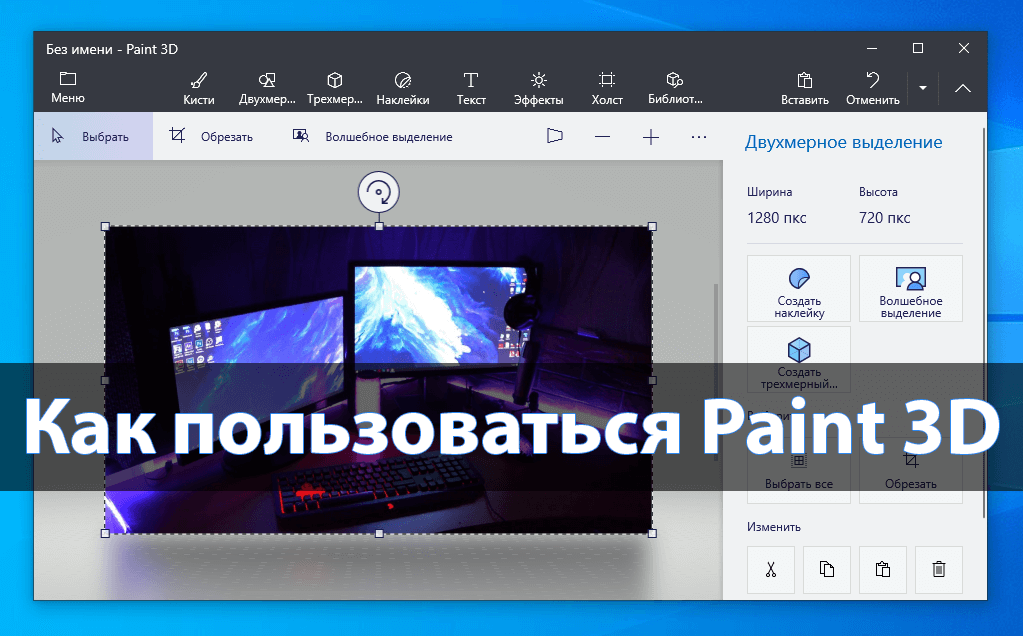Click the Создать наклейку button
The width and height of the screenshot is (1023, 636).
(x=798, y=289)
